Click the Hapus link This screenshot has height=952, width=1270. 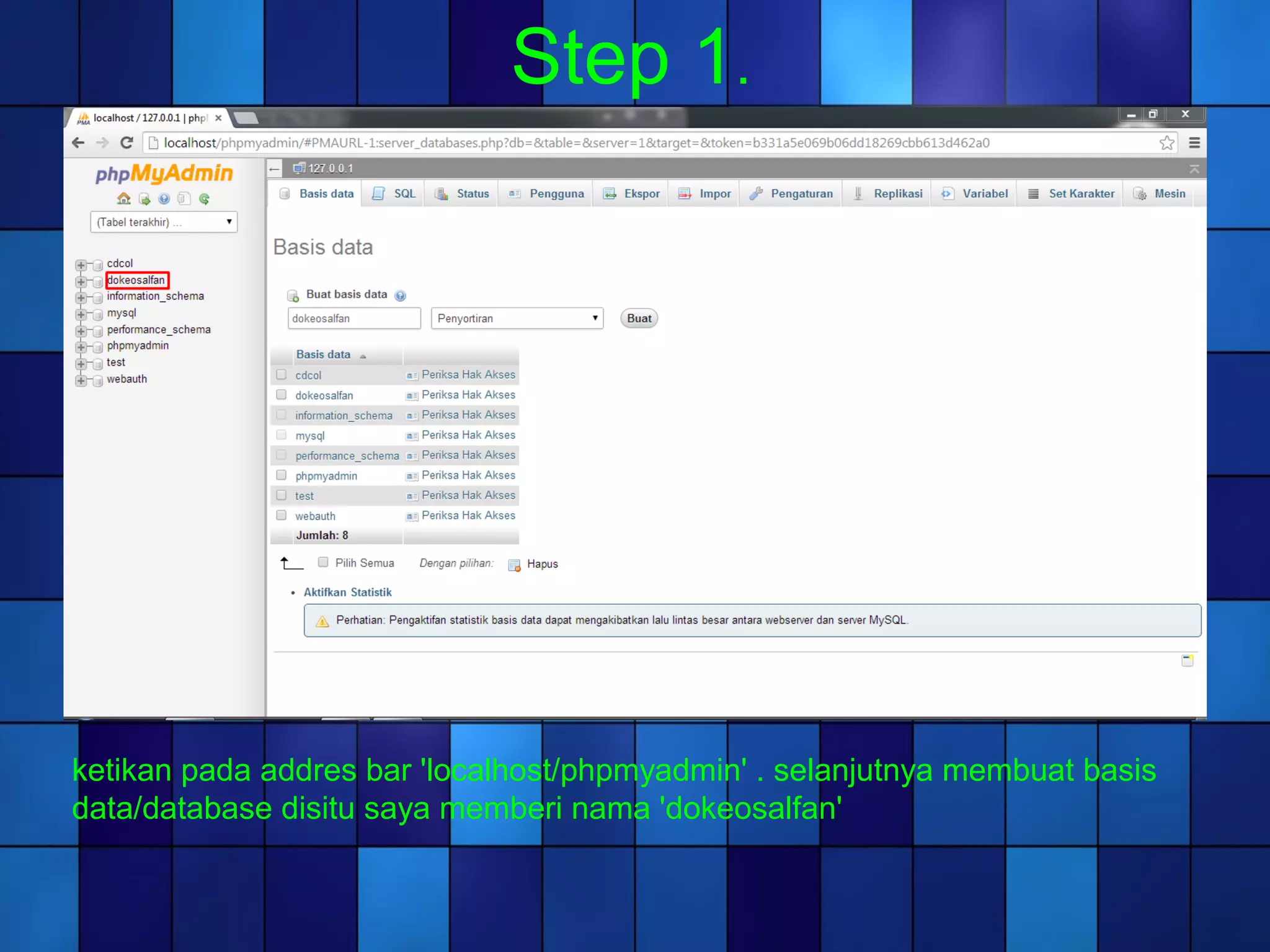pos(543,564)
